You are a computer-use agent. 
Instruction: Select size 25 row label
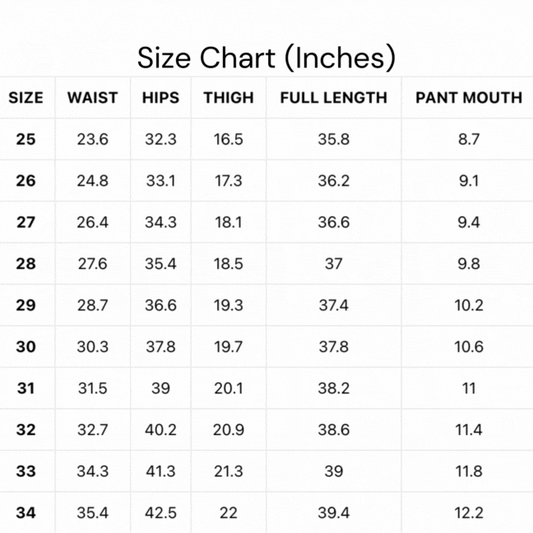pyautogui.click(x=26, y=139)
